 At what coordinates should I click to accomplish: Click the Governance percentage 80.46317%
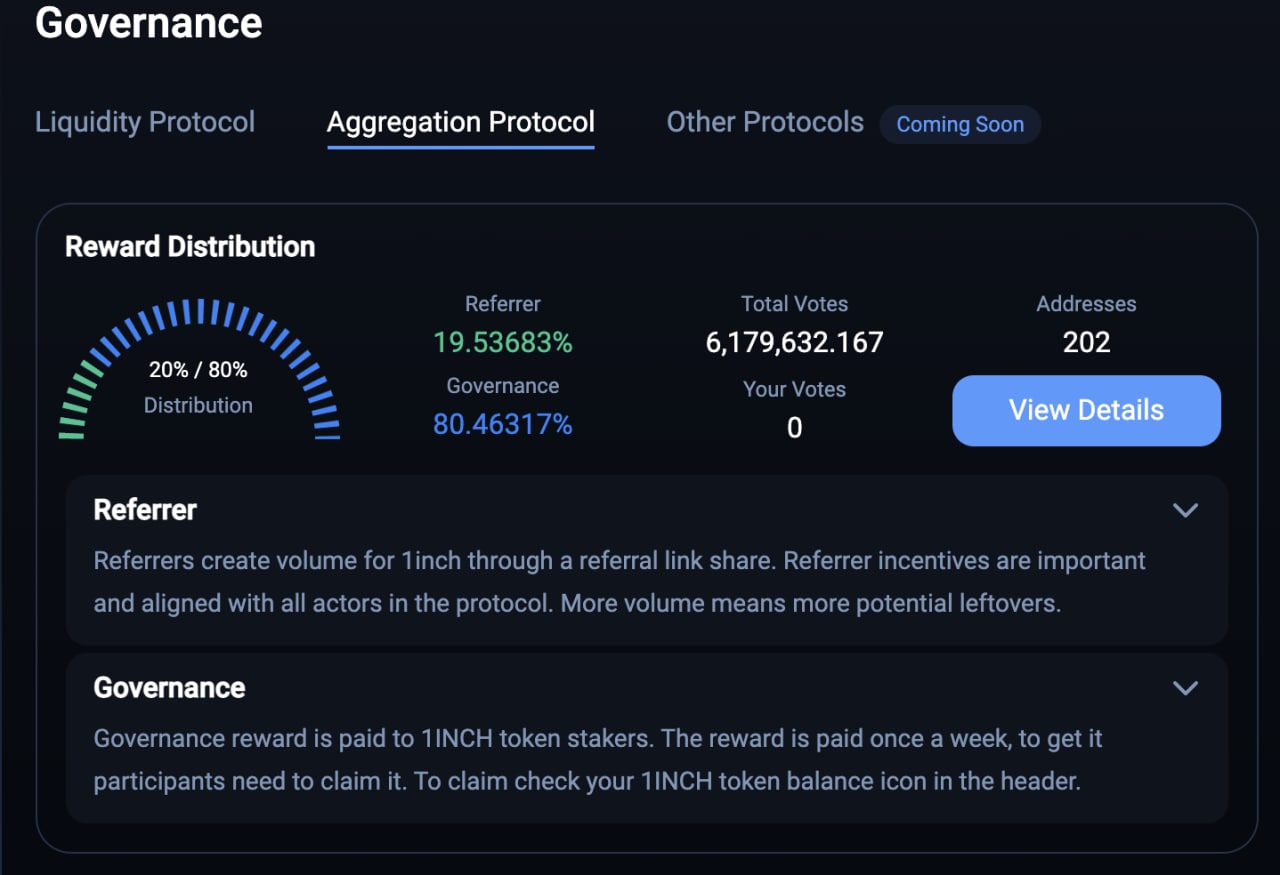point(503,425)
